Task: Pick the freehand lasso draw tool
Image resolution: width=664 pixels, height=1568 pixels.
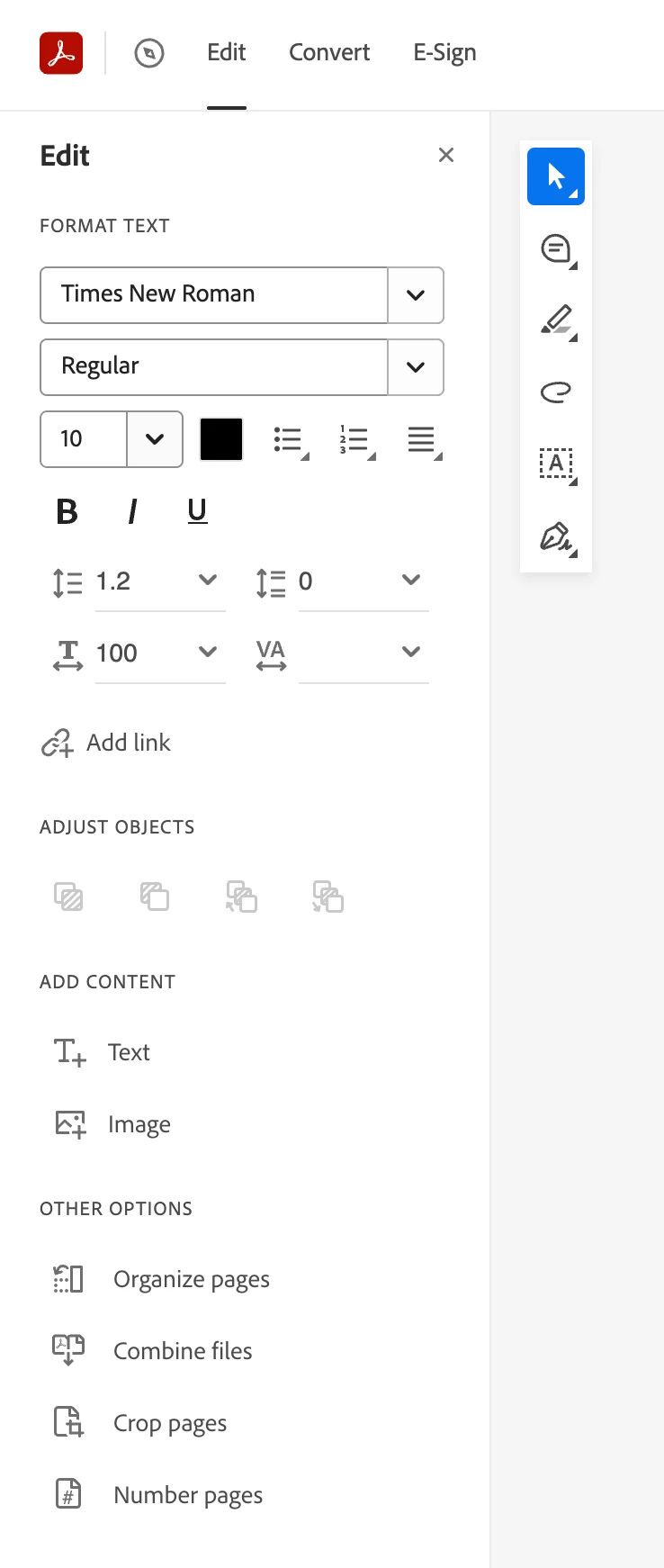Action: point(556,392)
